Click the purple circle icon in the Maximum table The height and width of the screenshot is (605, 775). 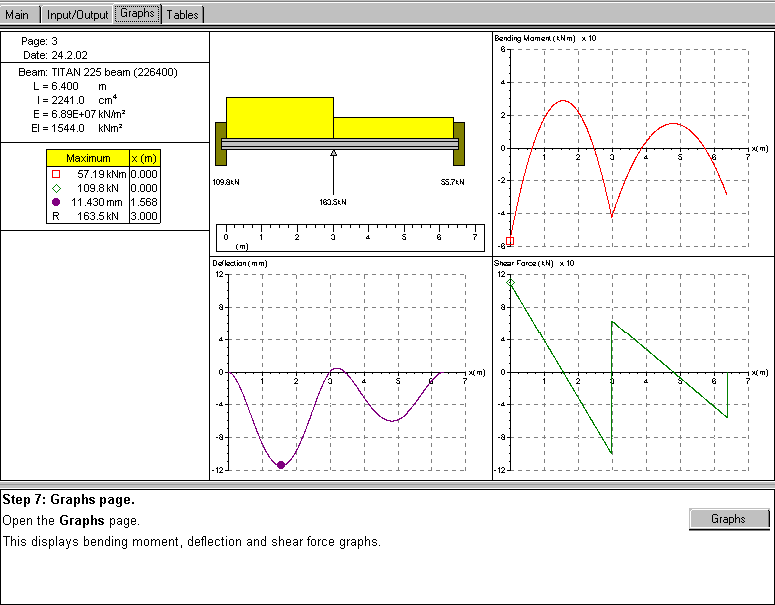tap(56, 202)
